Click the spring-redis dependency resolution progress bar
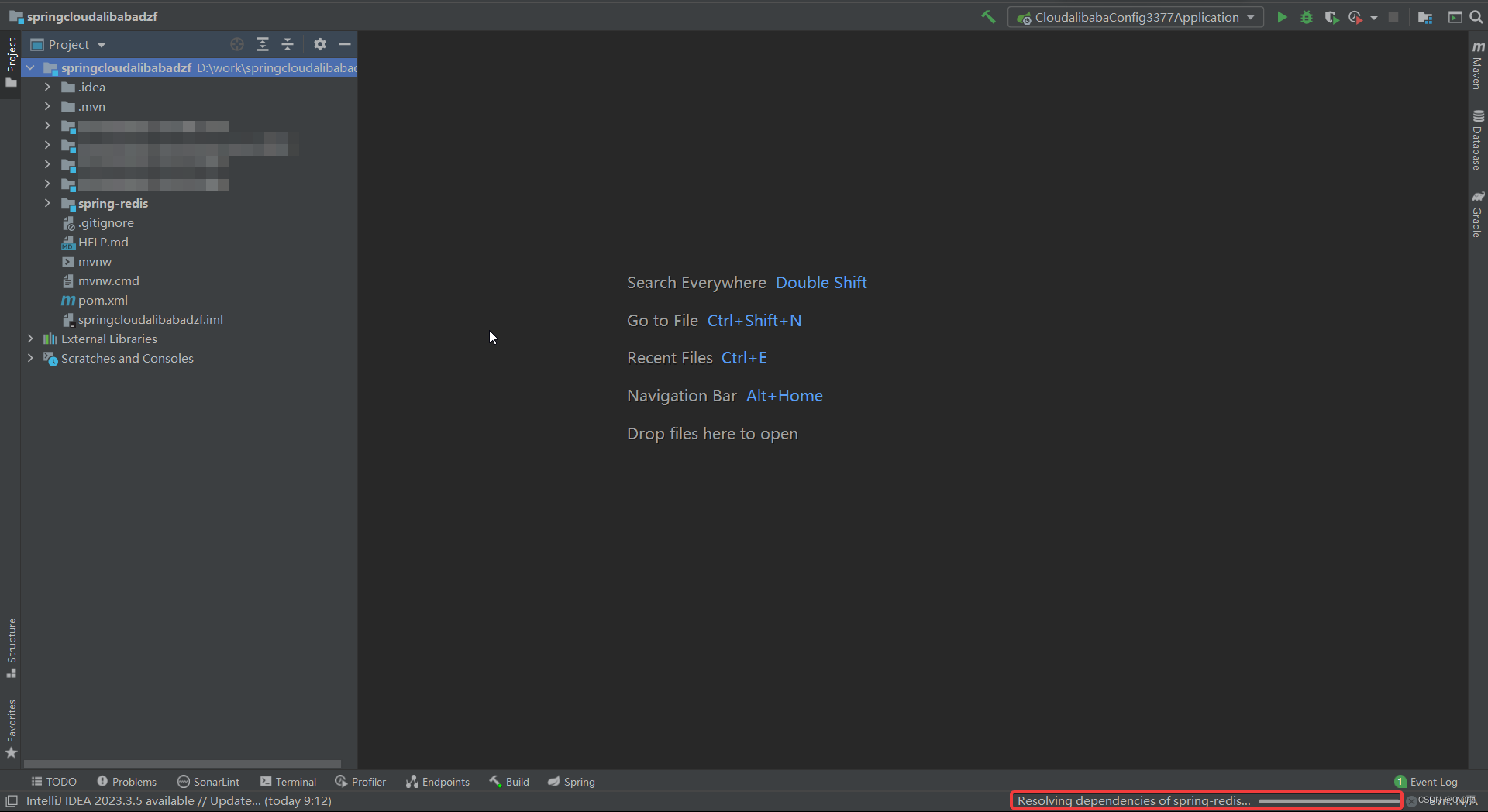 coord(1206,800)
